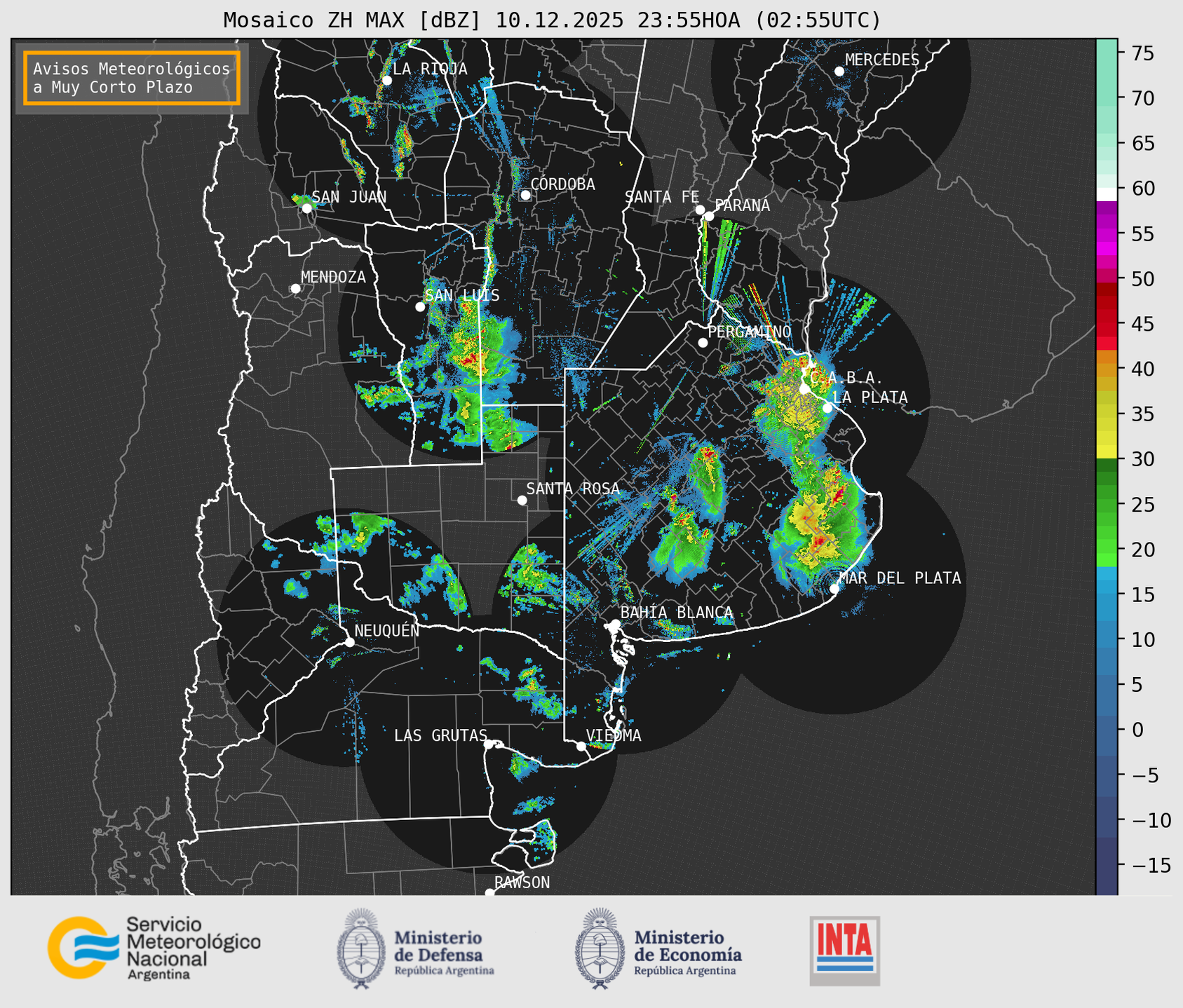Click the LA PLATA city label
1183x1008 pixels.
(x=870, y=397)
